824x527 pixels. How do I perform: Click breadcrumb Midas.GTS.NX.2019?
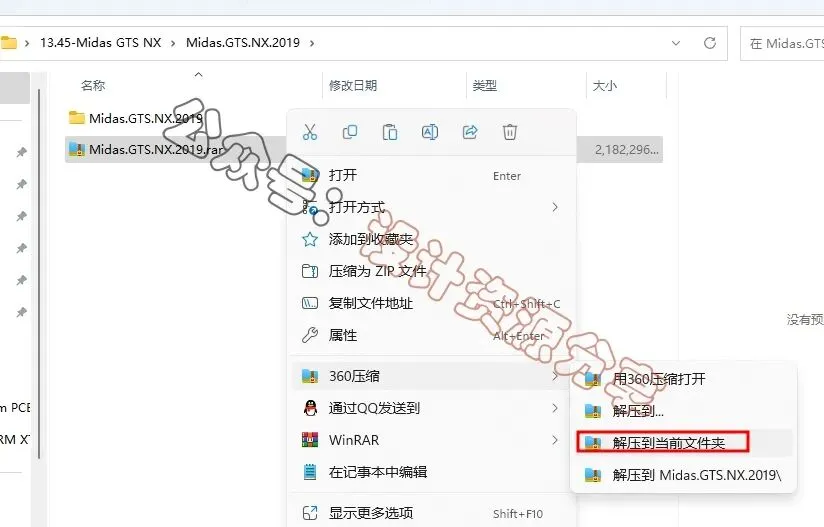[x=243, y=43]
